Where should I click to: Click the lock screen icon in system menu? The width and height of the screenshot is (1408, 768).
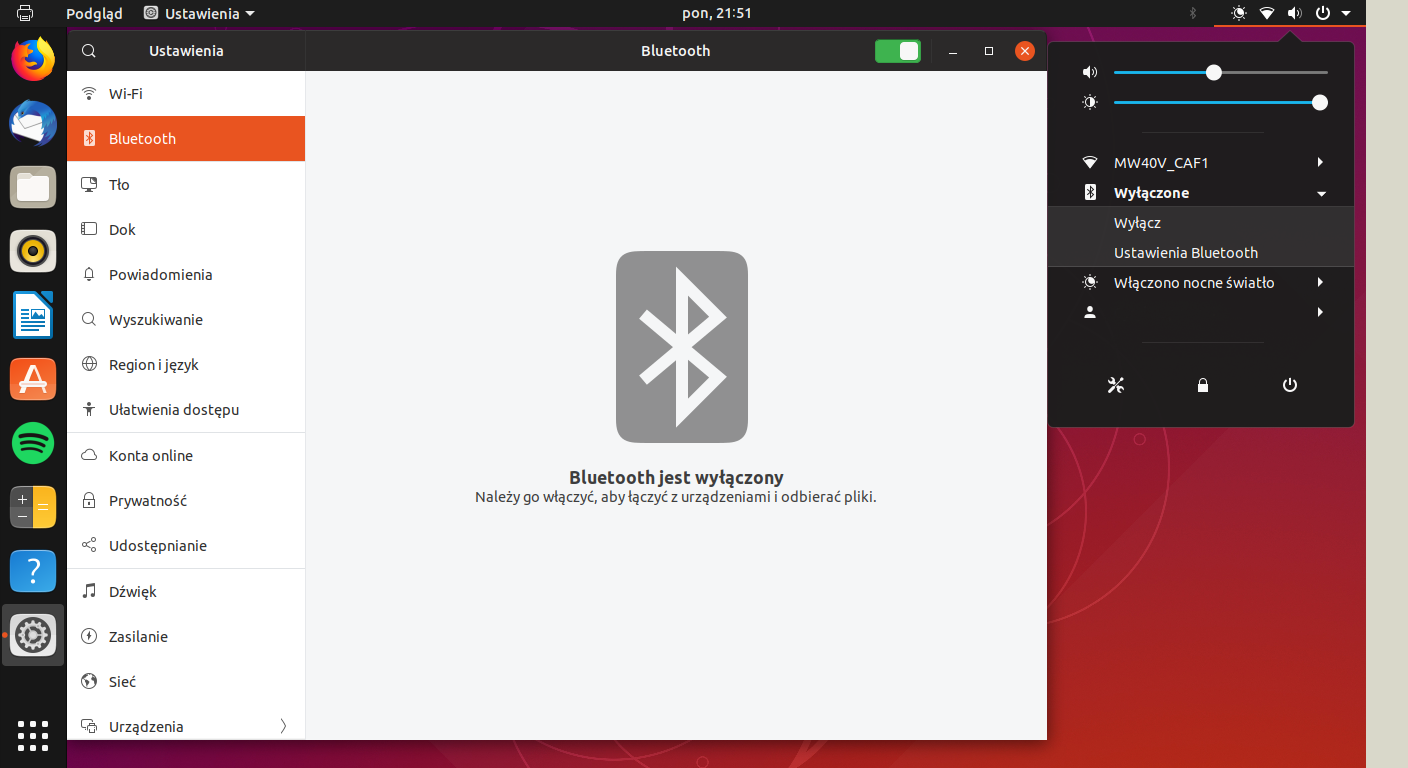pyautogui.click(x=1203, y=385)
